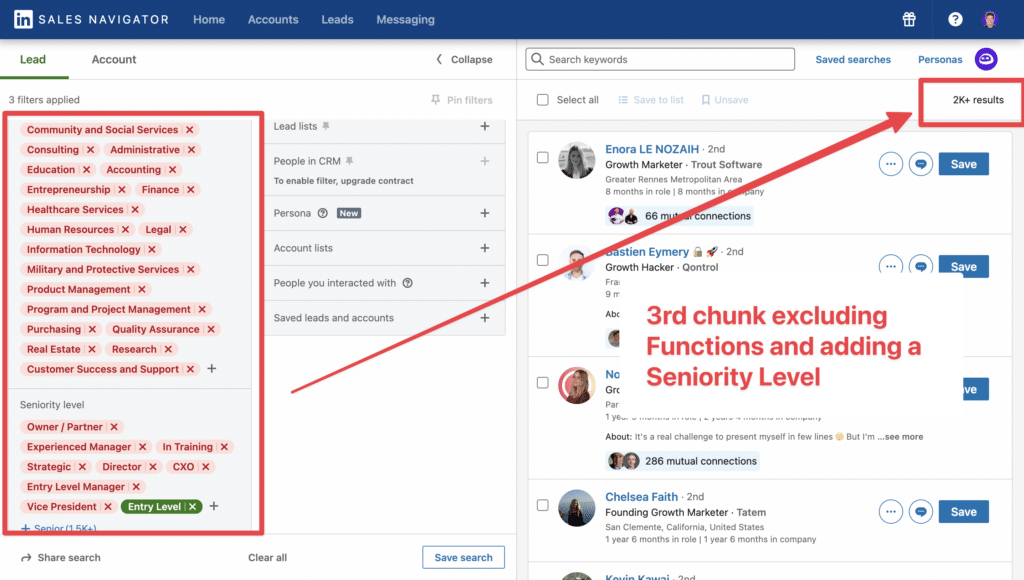Click the People you interacted with help icon
This screenshot has height=580, width=1024.
(x=408, y=283)
